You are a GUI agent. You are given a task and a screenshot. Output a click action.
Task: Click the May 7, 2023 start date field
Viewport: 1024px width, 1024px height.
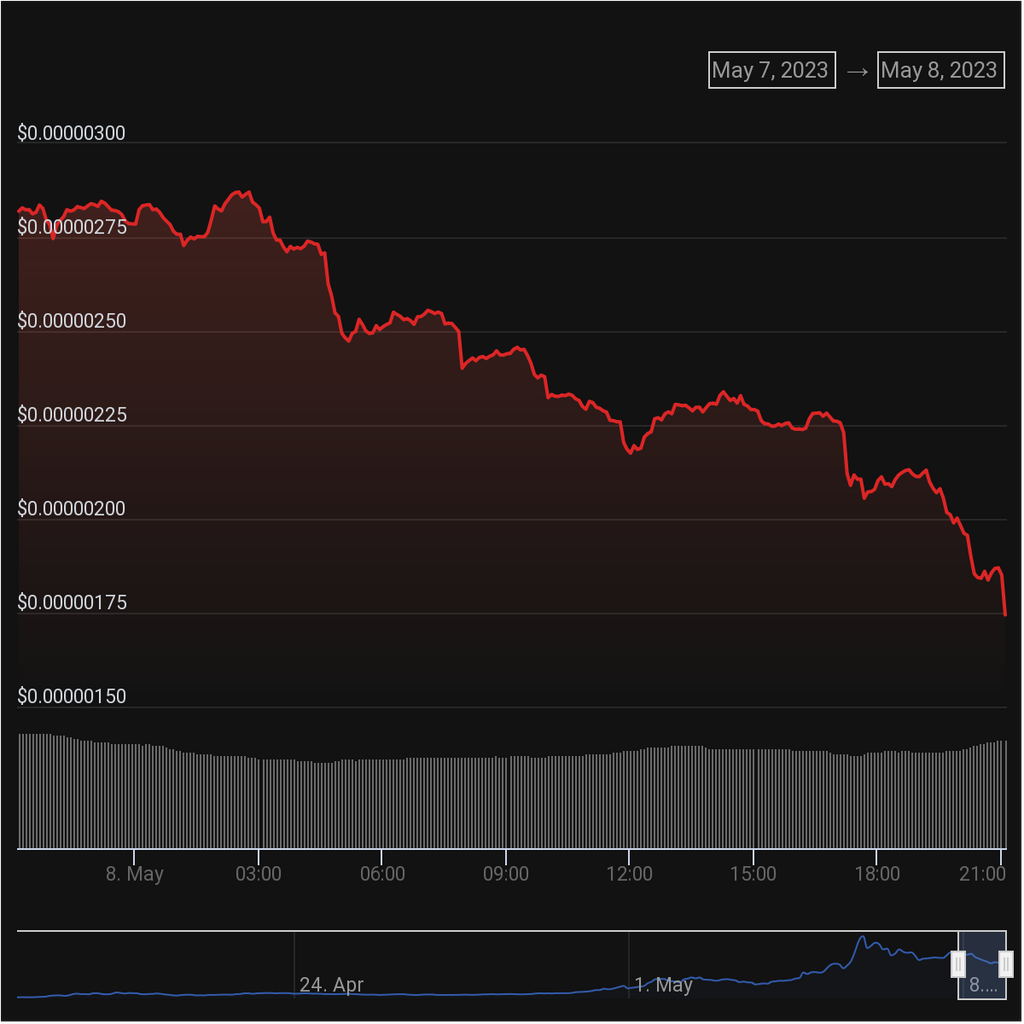pos(771,70)
